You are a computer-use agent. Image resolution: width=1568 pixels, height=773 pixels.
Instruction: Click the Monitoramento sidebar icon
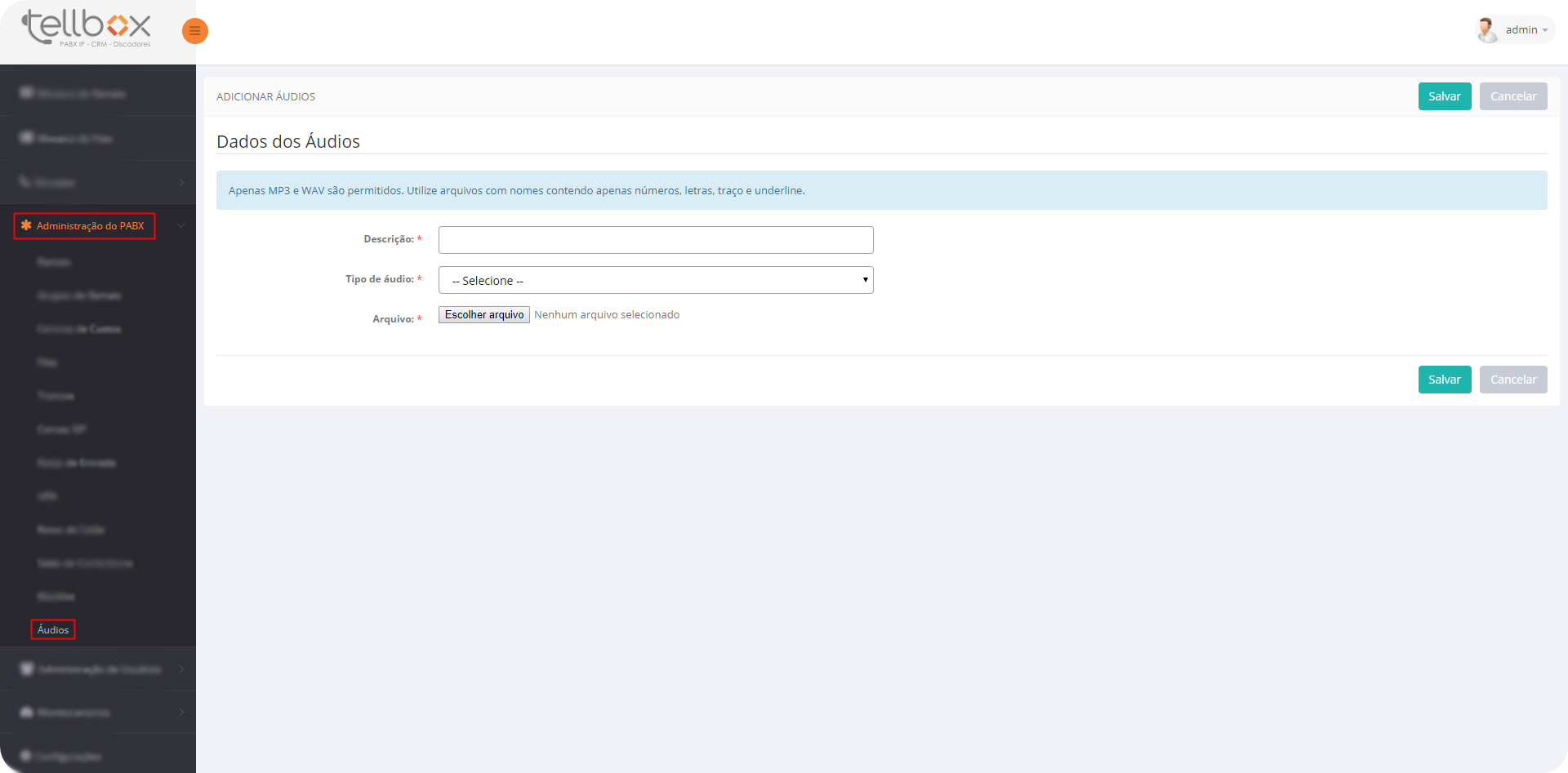click(27, 713)
